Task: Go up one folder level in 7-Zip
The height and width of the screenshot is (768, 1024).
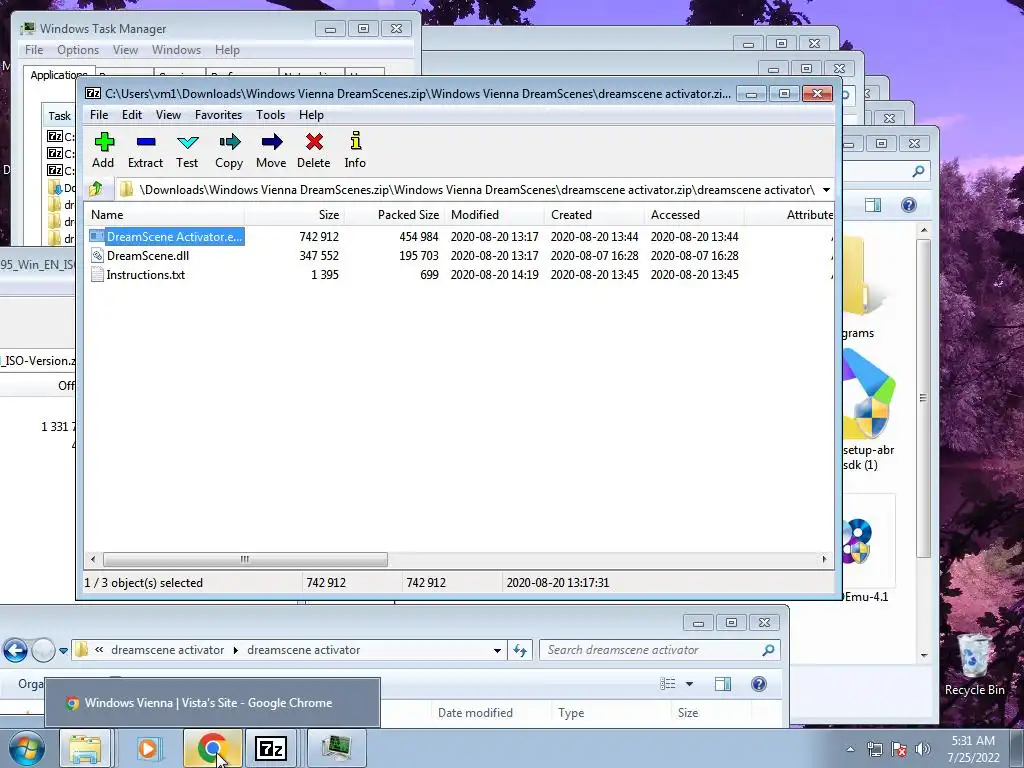Action: pos(96,189)
